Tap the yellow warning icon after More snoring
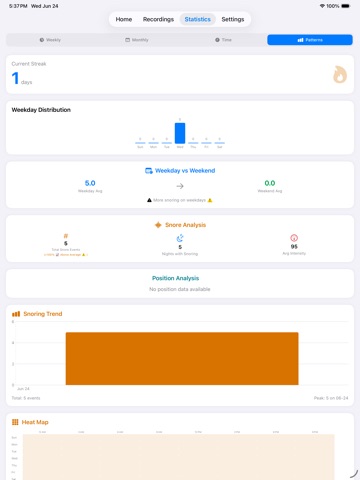The width and height of the screenshot is (360, 480). click(x=210, y=200)
